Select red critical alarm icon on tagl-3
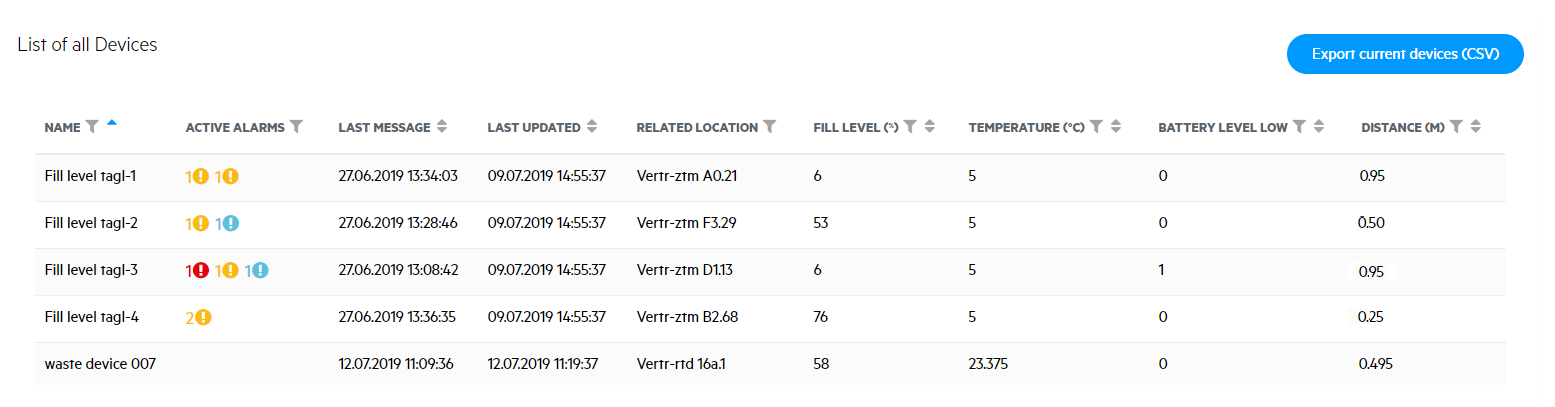Image resolution: width=1555 pixels, height=407 pixels. [200, 270]
